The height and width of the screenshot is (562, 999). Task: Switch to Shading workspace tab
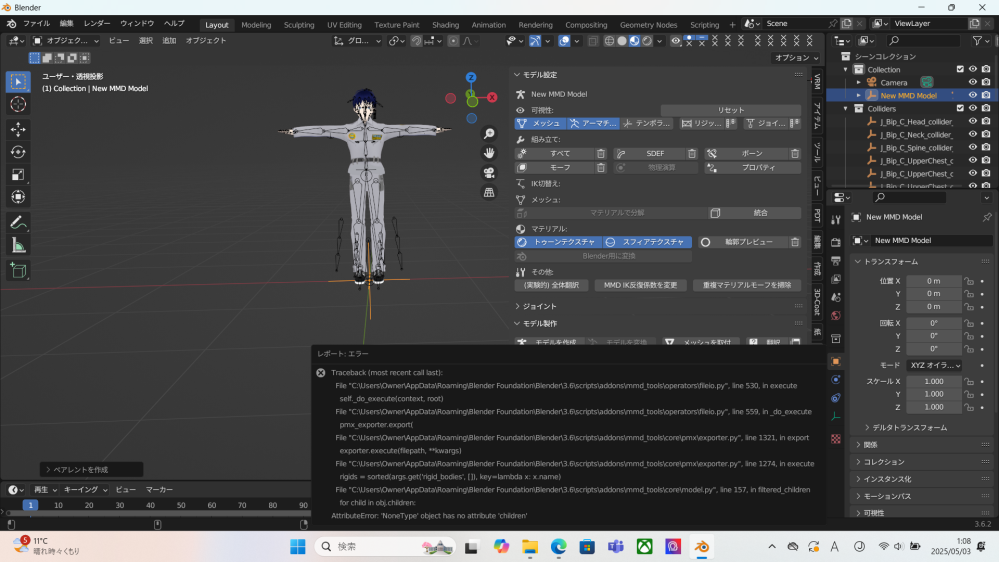pyautogui.click(x=445, y=25)
